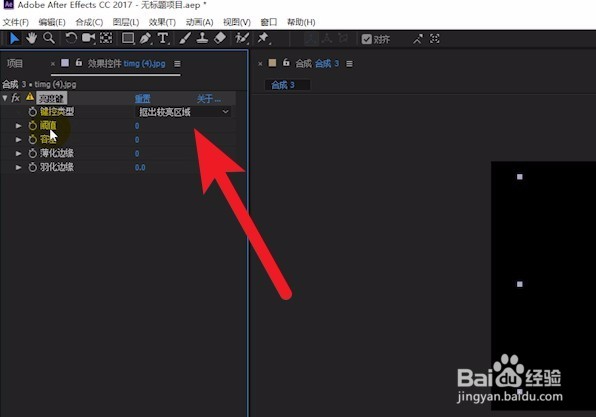The width and height of the screenshot is (596, 417).
Task: Click the lavender label swatch on 效果控件 tab
Action: tap(65, 63)
